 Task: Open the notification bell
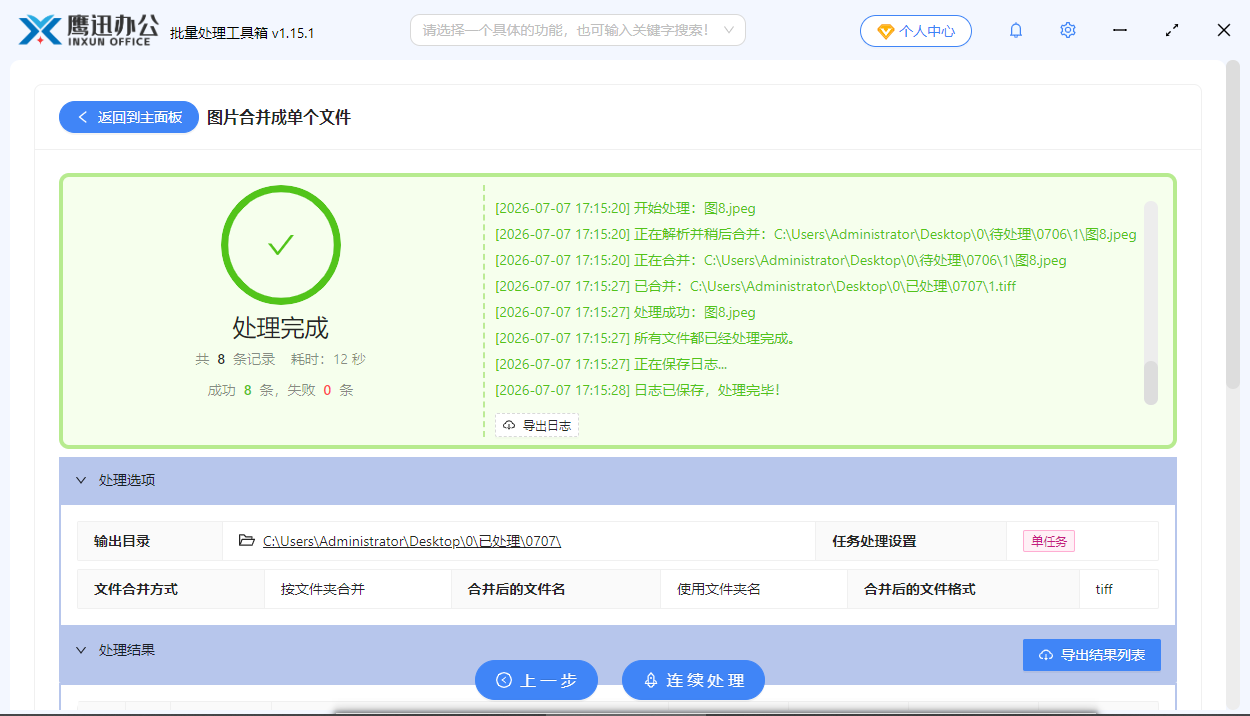point(1016,31)
